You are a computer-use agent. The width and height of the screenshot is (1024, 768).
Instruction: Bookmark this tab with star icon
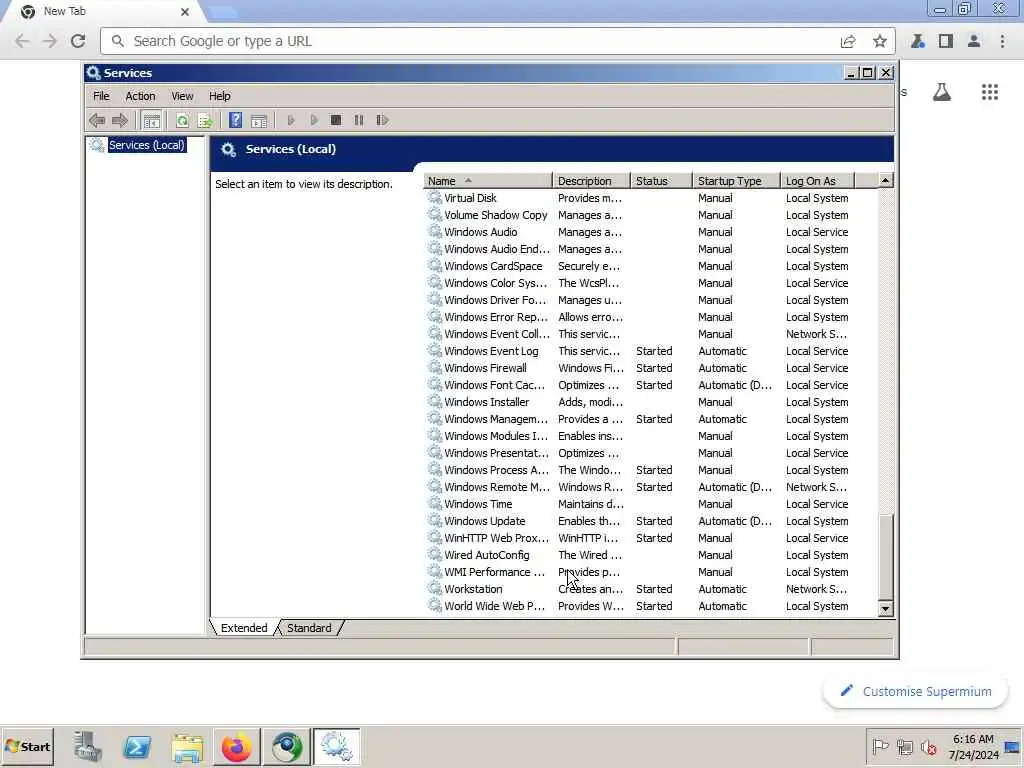pos(880,41)
